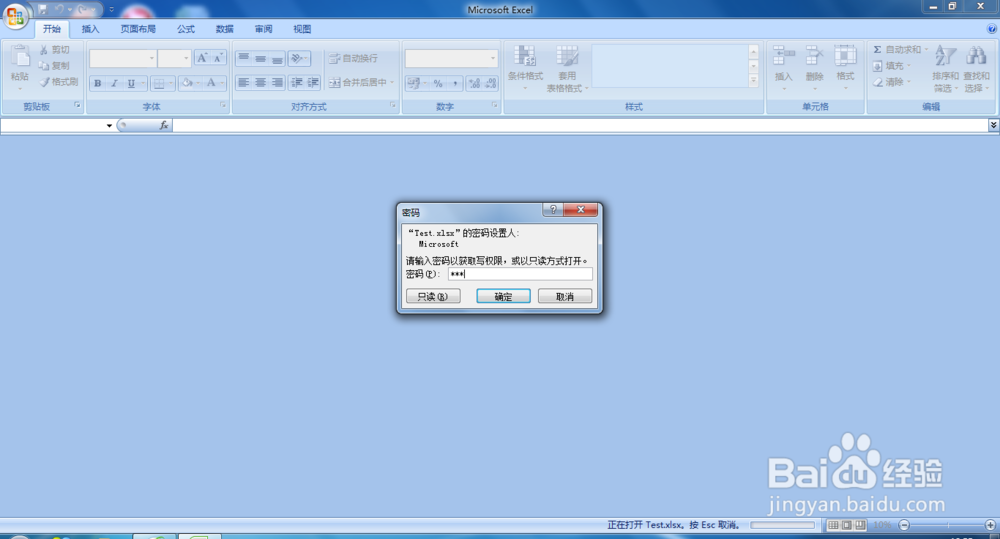The width and height of the screenshot is (1000, 539).
Task: Click the fx insert function icon
Action: pyautogui.click(x=164, y=126)
